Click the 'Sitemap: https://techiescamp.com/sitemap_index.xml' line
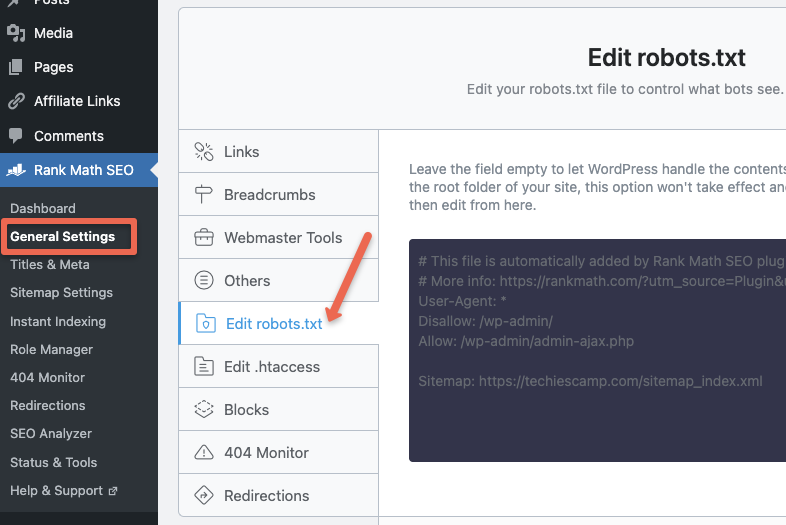786x525 pixels. coord(591,381)
